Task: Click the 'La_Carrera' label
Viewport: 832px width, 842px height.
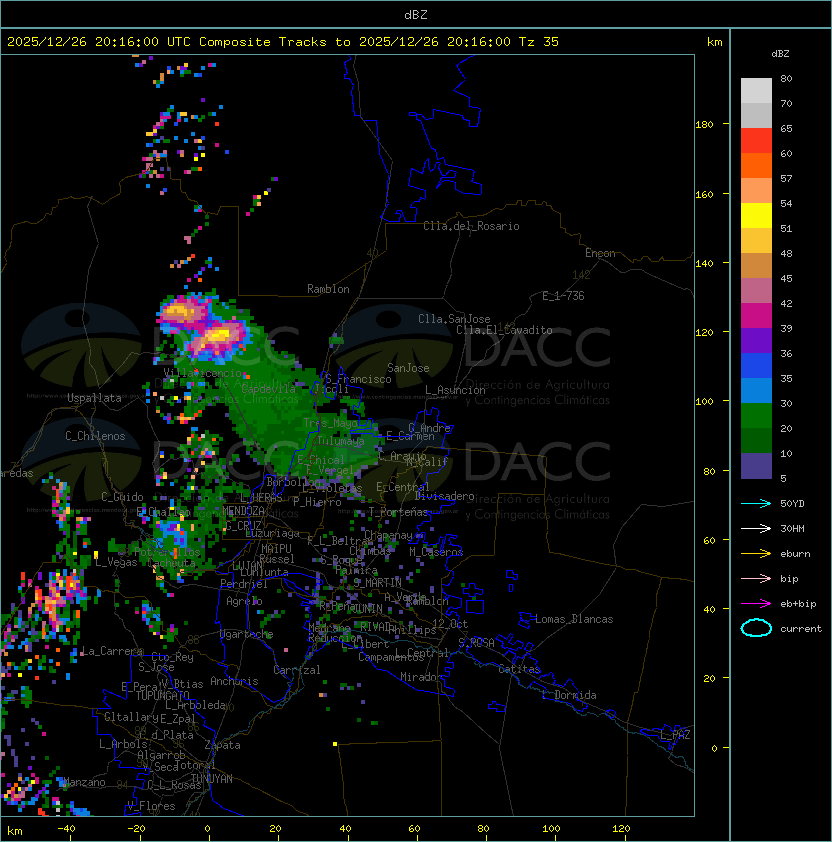Action: click(112, 651)
